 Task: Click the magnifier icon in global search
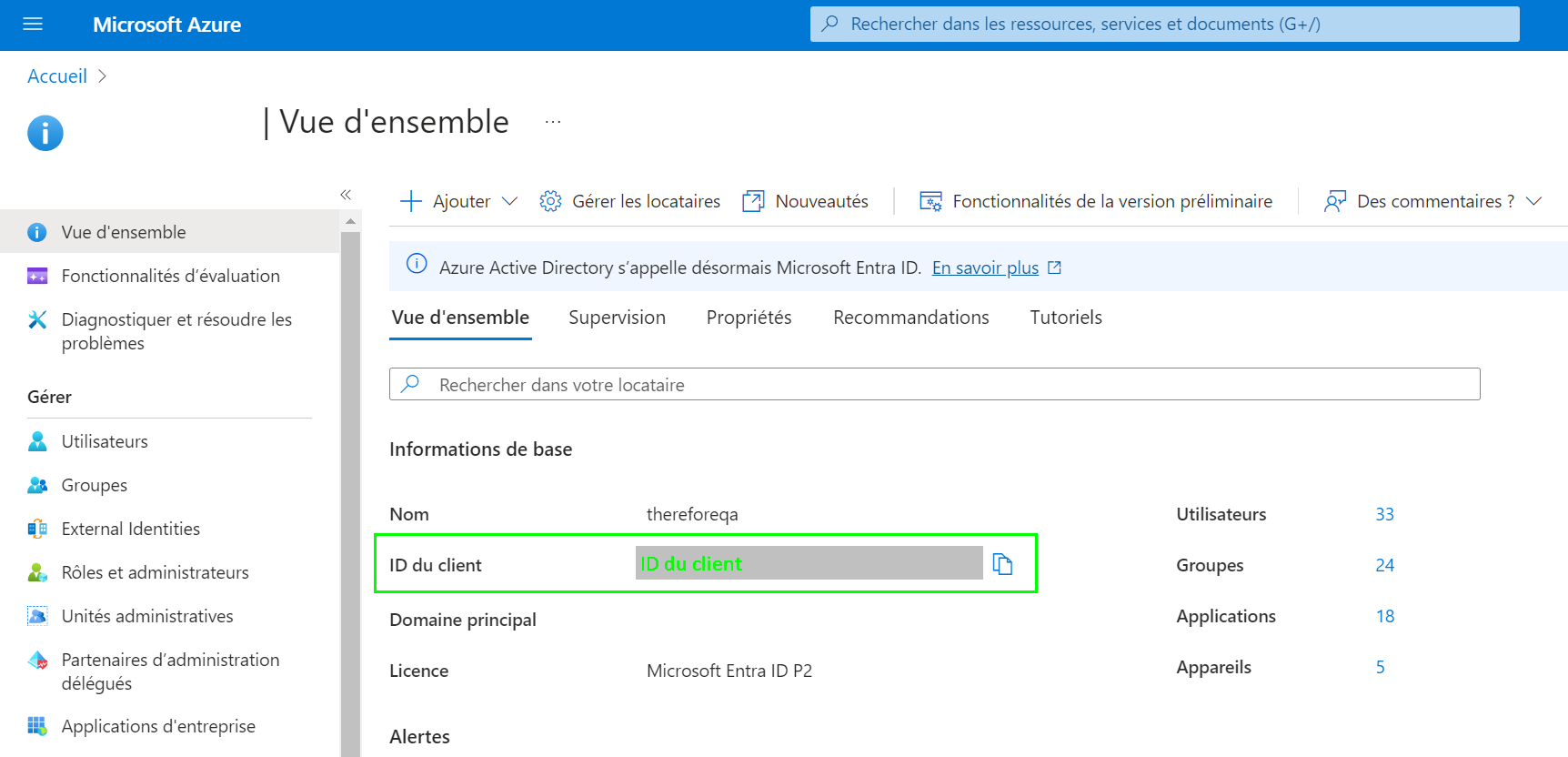829,24
